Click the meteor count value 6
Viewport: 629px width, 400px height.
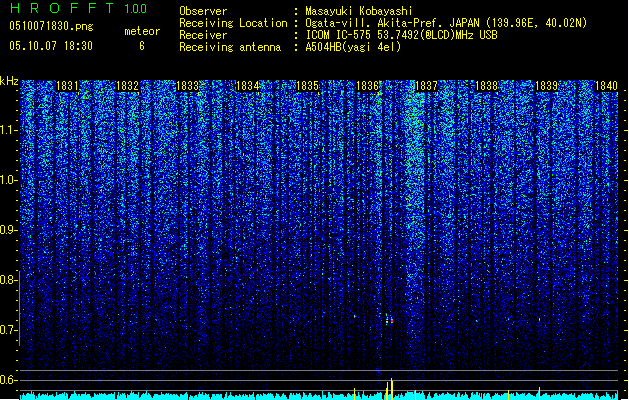pos(142,46)
